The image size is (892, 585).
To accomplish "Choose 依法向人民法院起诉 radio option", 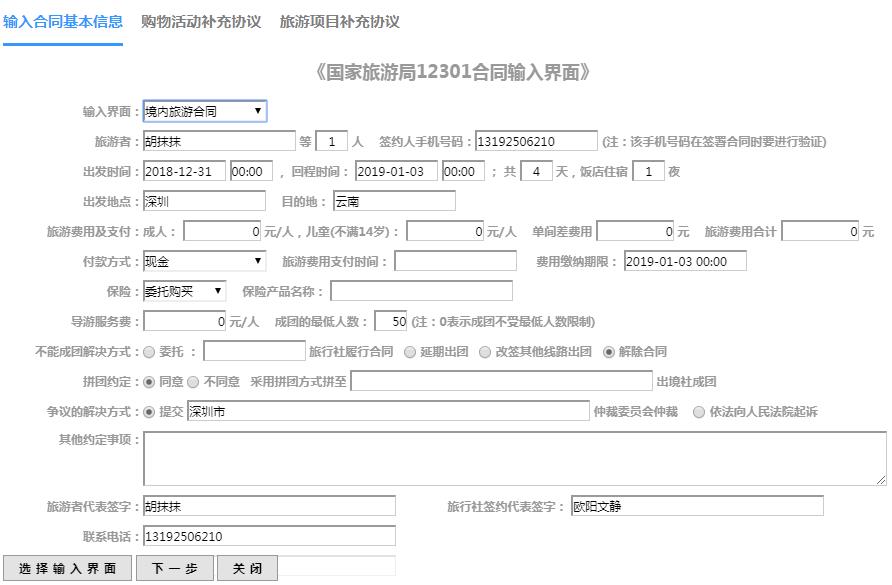I will [x=699, y=412].
